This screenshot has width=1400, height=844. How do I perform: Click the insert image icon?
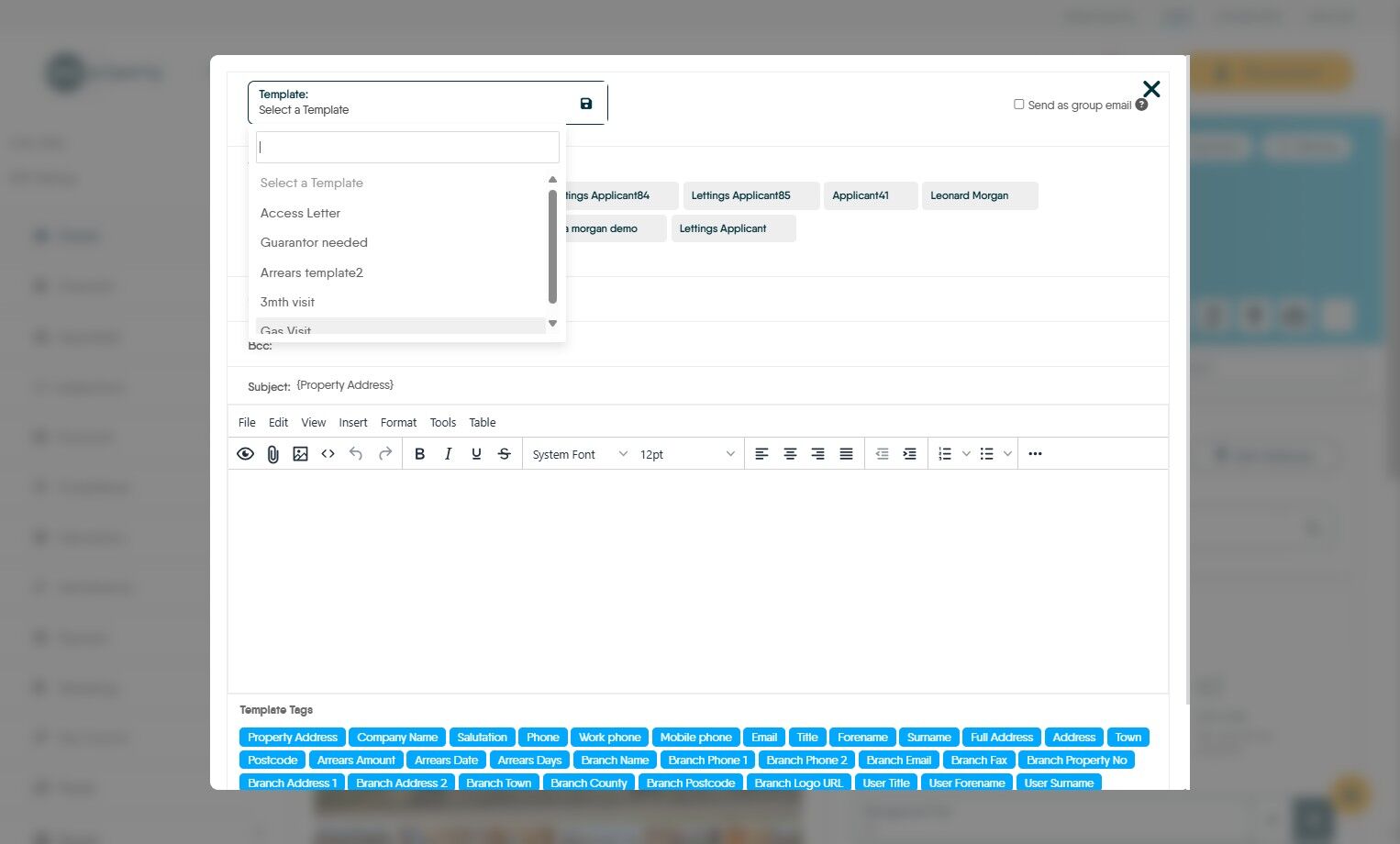pos(300,454)
